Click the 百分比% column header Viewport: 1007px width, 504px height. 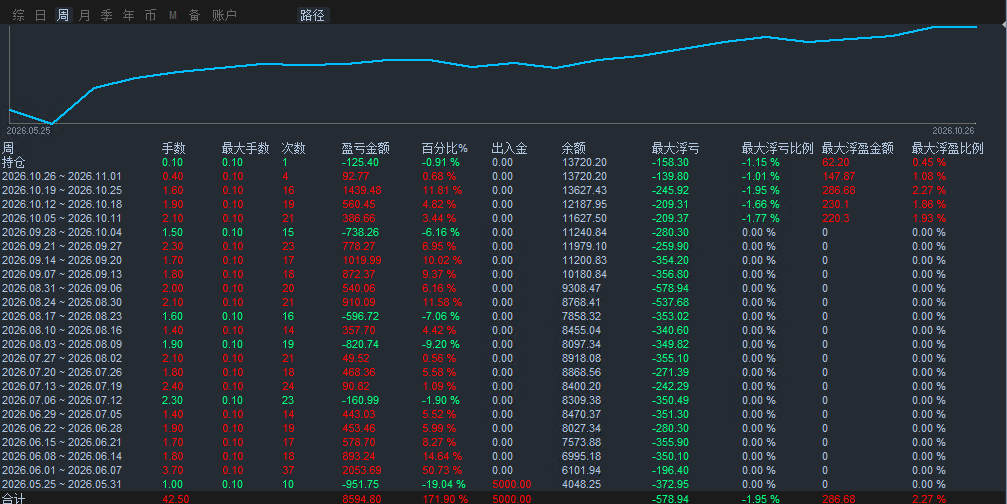[x=444, y=148]
